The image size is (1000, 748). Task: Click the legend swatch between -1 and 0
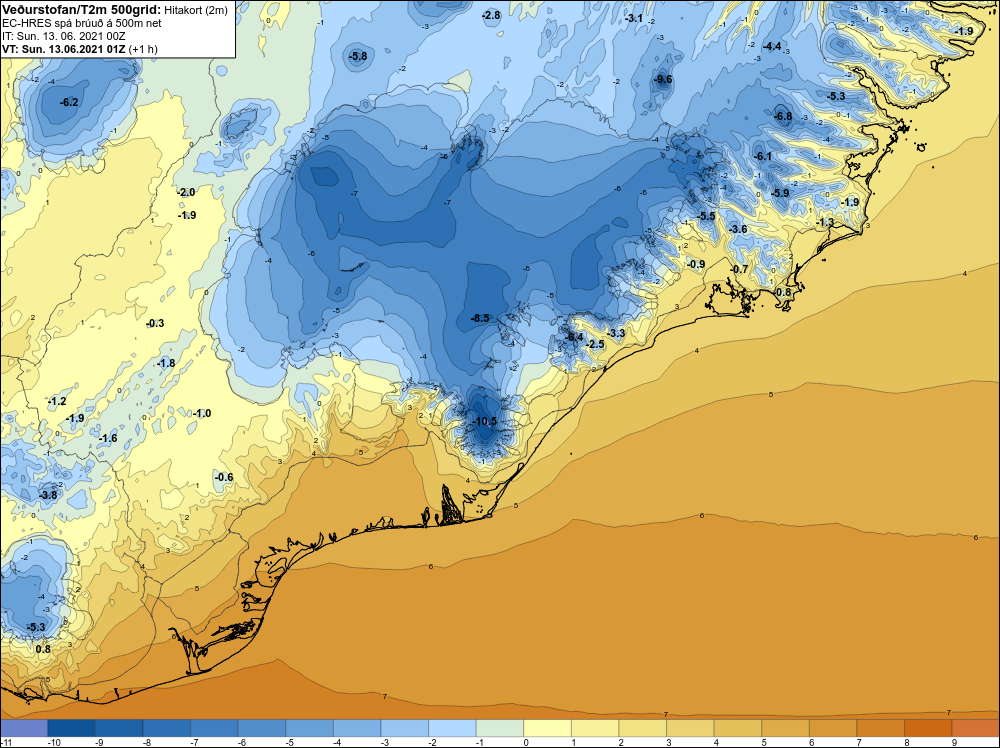[500, 728]
